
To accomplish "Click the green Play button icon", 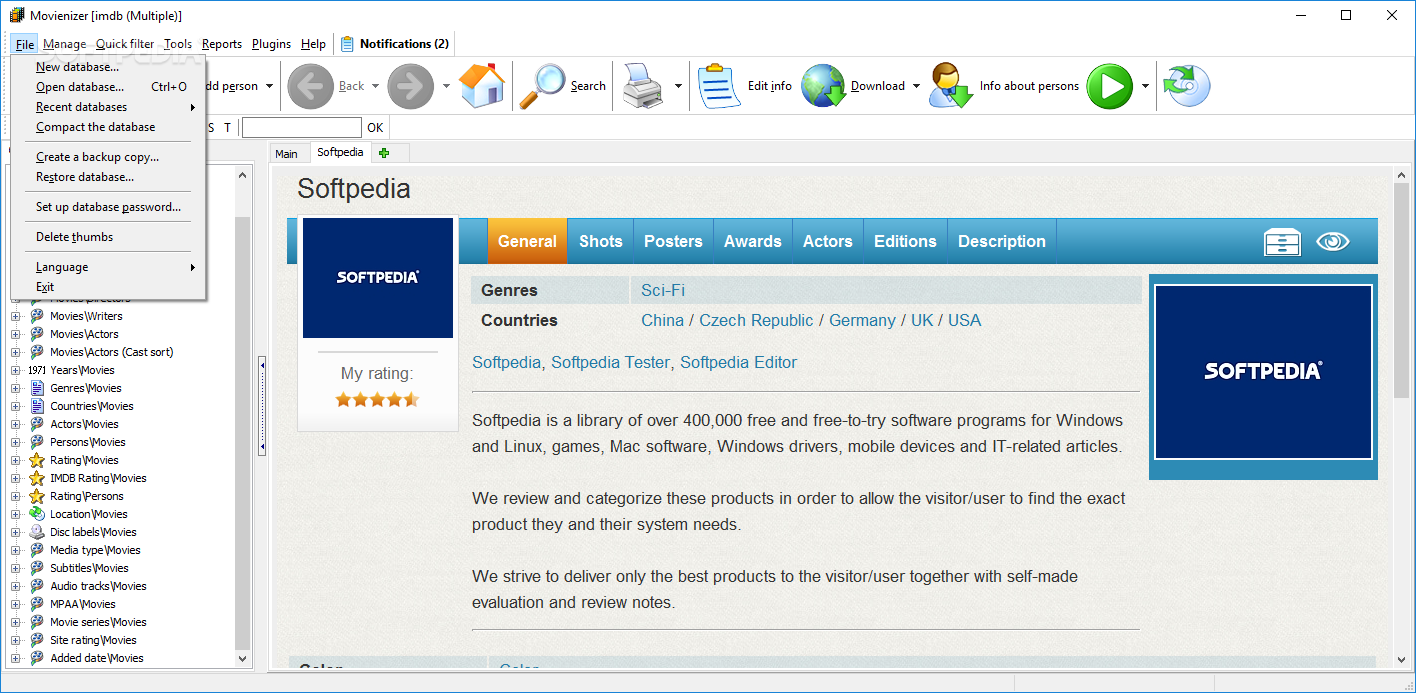I will click(1110, 86).
